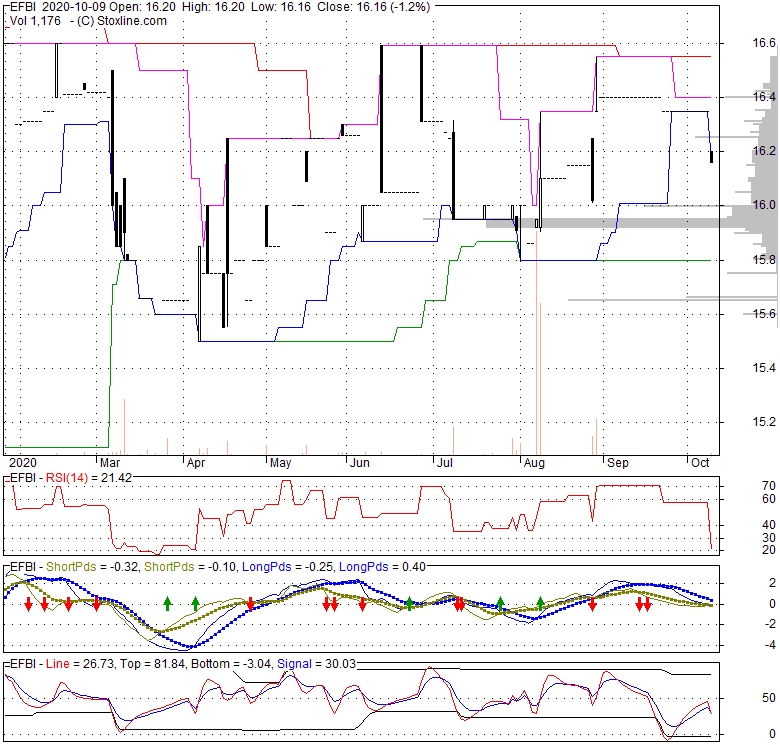Click the Line = 26.73 stochastic label

(x=80, y=664)
